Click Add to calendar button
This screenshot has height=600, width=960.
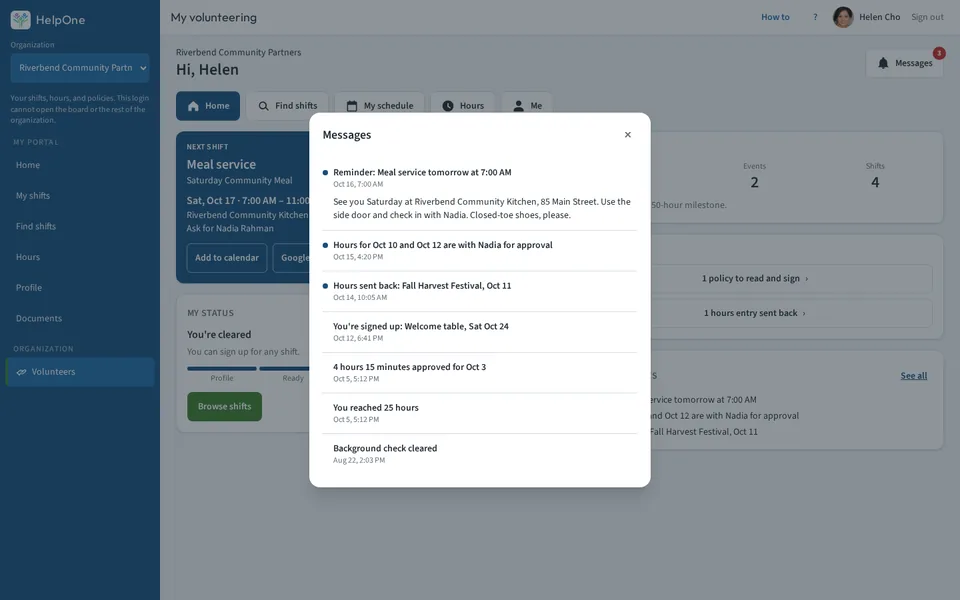227,258
